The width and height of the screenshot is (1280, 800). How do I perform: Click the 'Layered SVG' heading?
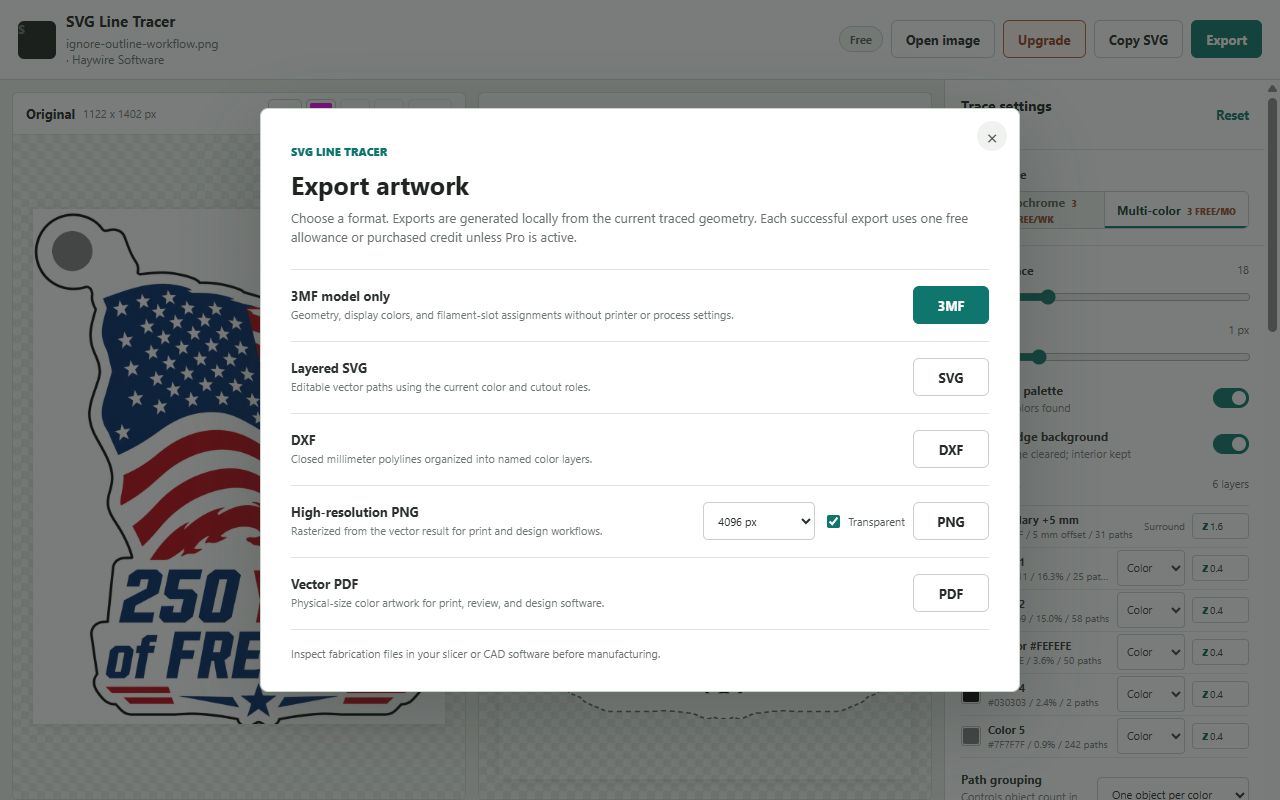click(329, 368)
